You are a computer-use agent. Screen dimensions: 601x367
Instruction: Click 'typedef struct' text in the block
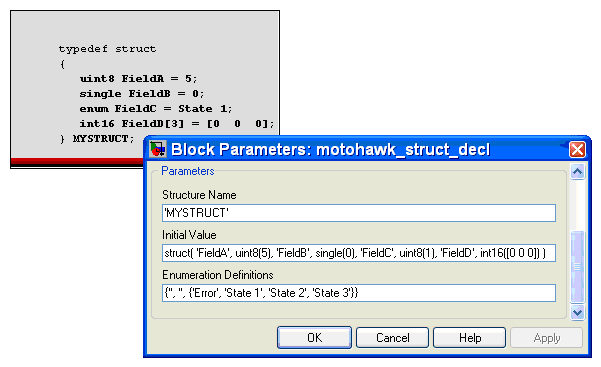(x=107, y=49)
